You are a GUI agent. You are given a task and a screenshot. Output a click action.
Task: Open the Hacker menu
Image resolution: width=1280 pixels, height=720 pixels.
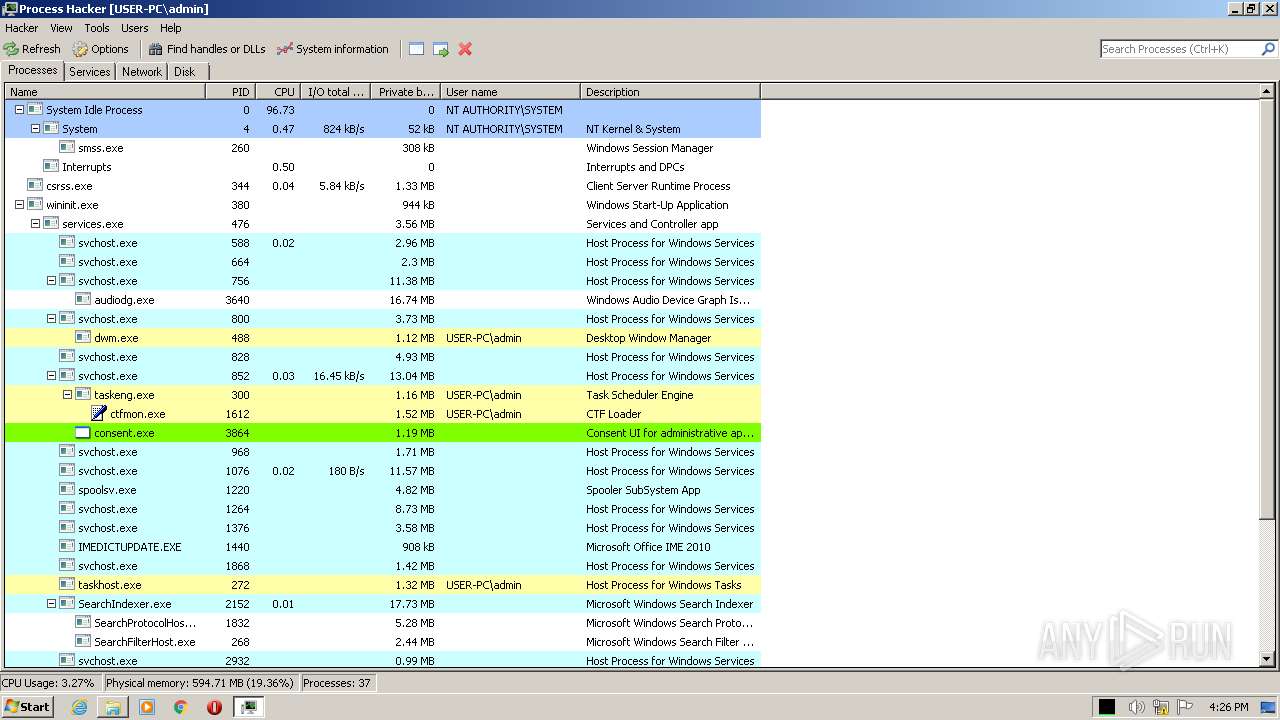[x=22, y=28]
